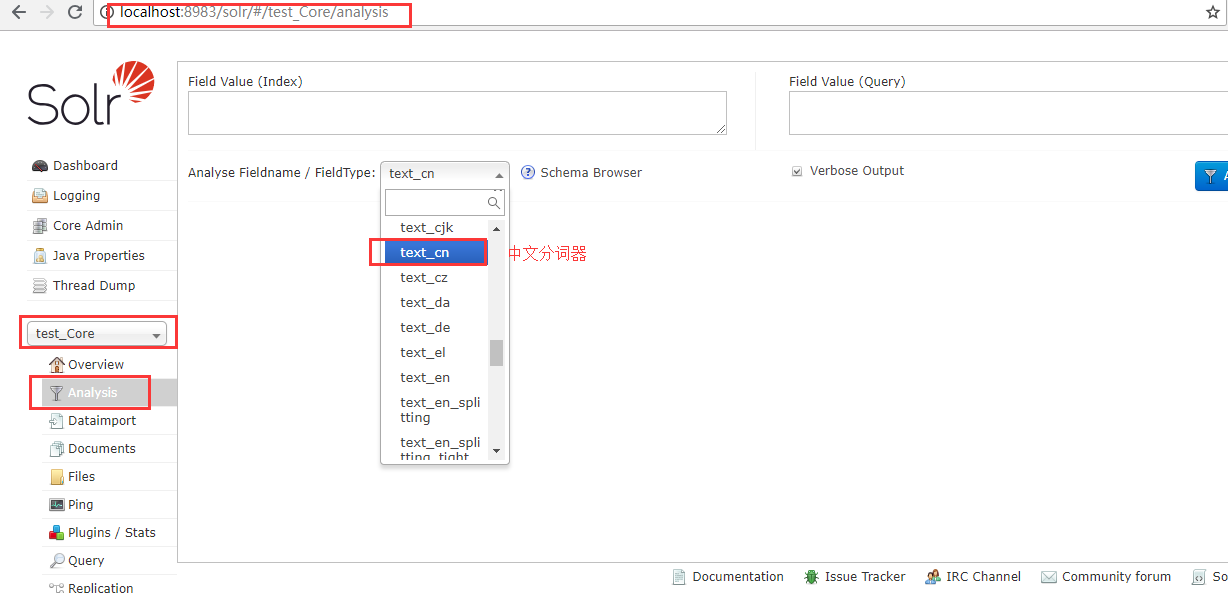
Task: Click the Replication icon
Action: point(57,588)
